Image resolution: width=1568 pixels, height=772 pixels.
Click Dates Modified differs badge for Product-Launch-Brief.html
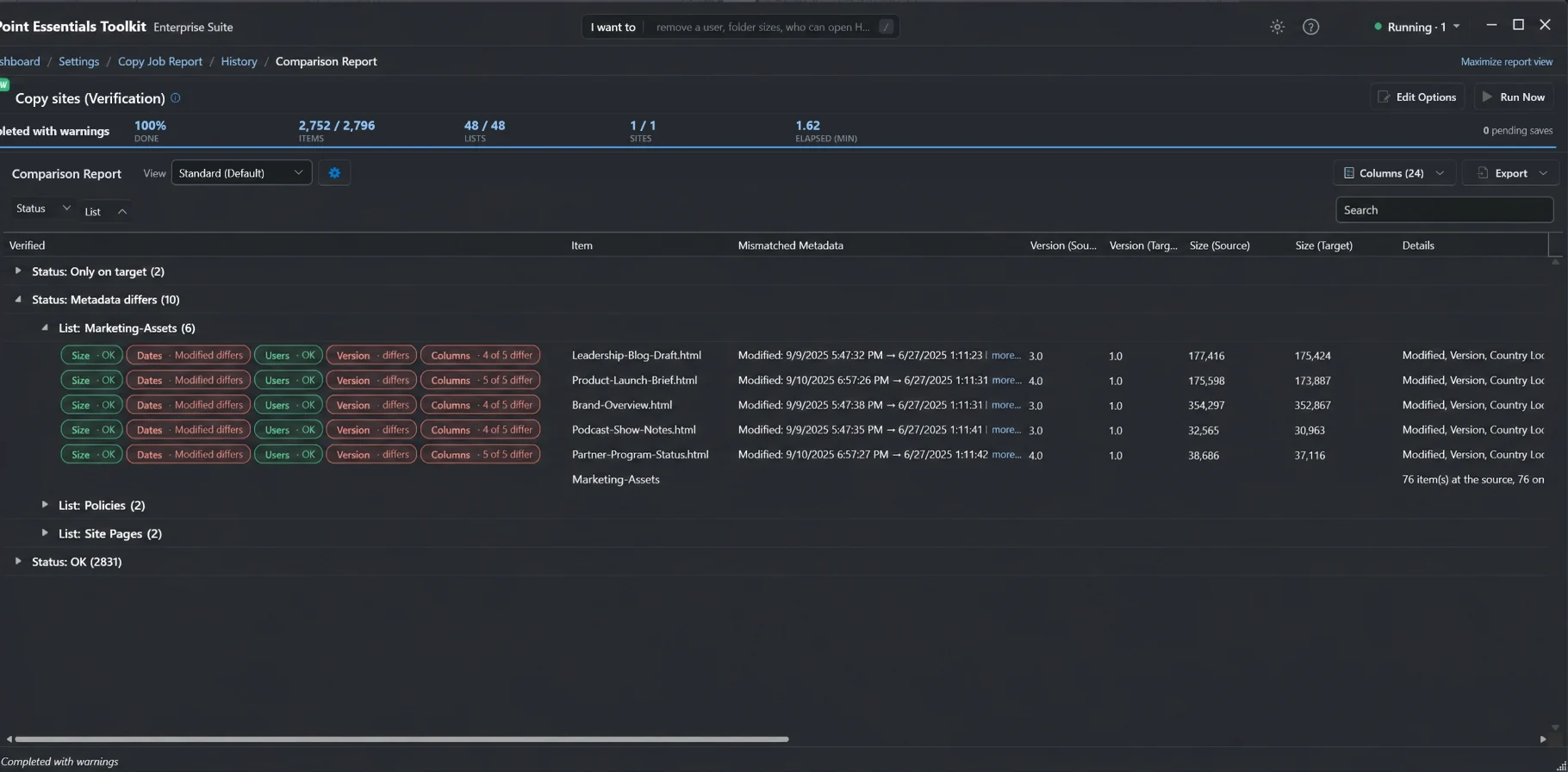click(x=189, y=380)
